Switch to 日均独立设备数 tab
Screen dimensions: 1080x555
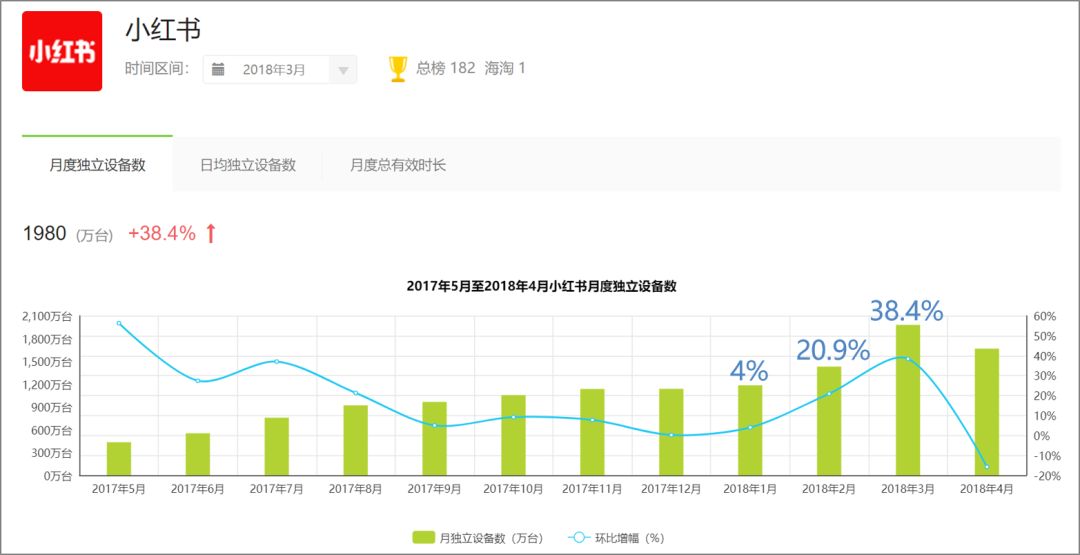pyautogui.click(x=247, y=165)
